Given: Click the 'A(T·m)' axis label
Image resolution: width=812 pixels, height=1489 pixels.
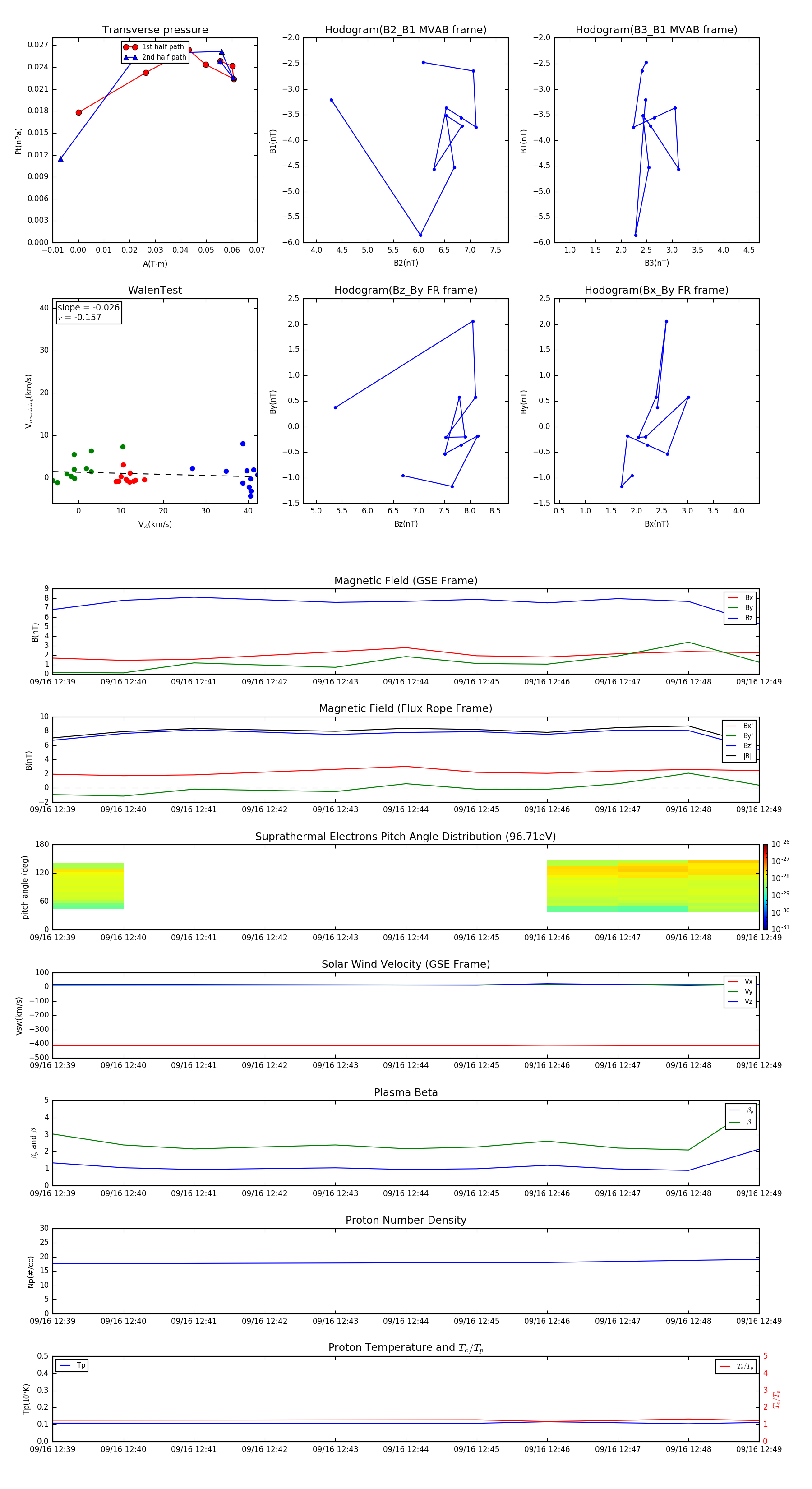Looking at the screenshot, I should 155,264.
